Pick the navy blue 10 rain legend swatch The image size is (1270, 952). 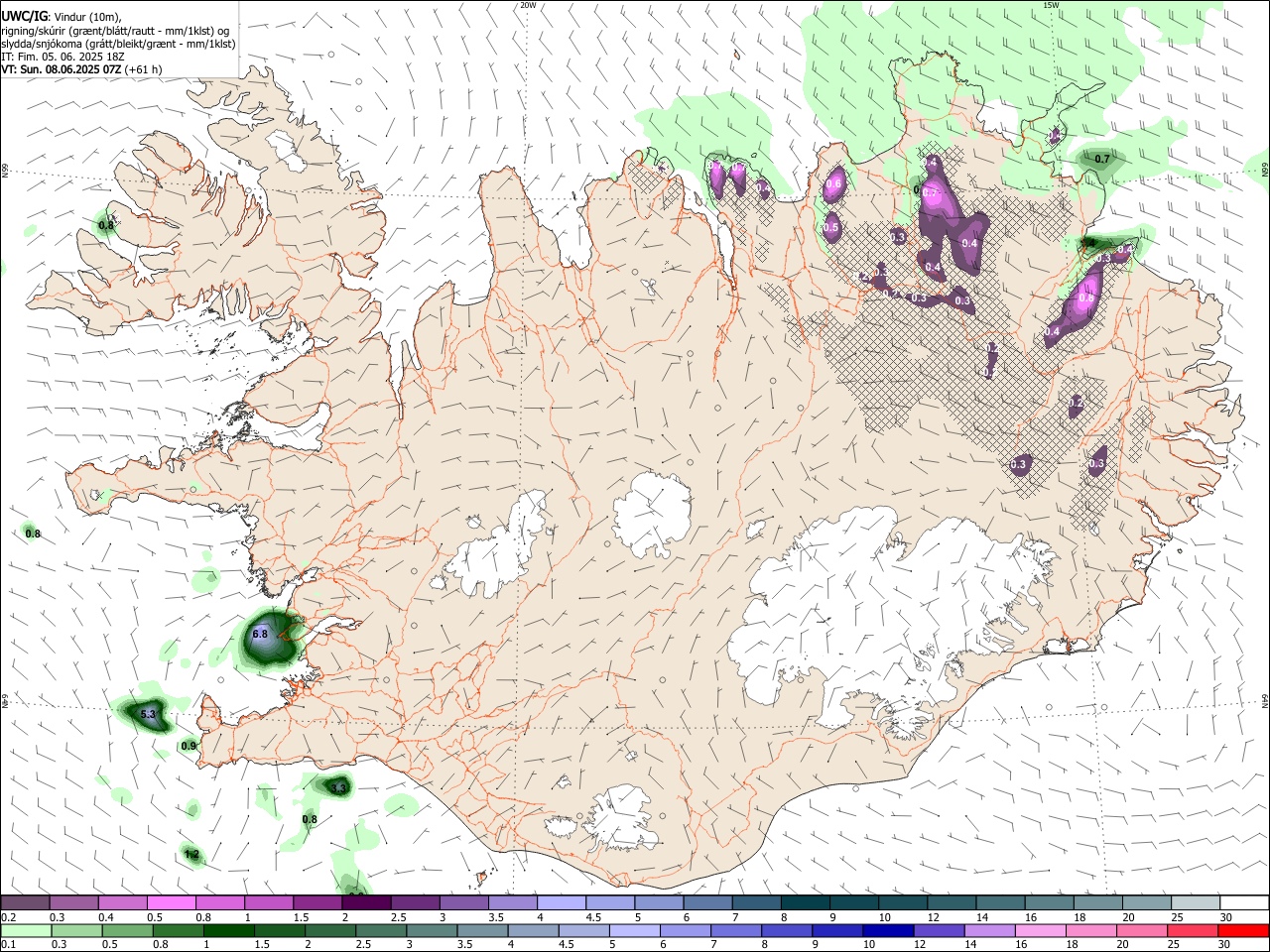[x=887, y=930]
